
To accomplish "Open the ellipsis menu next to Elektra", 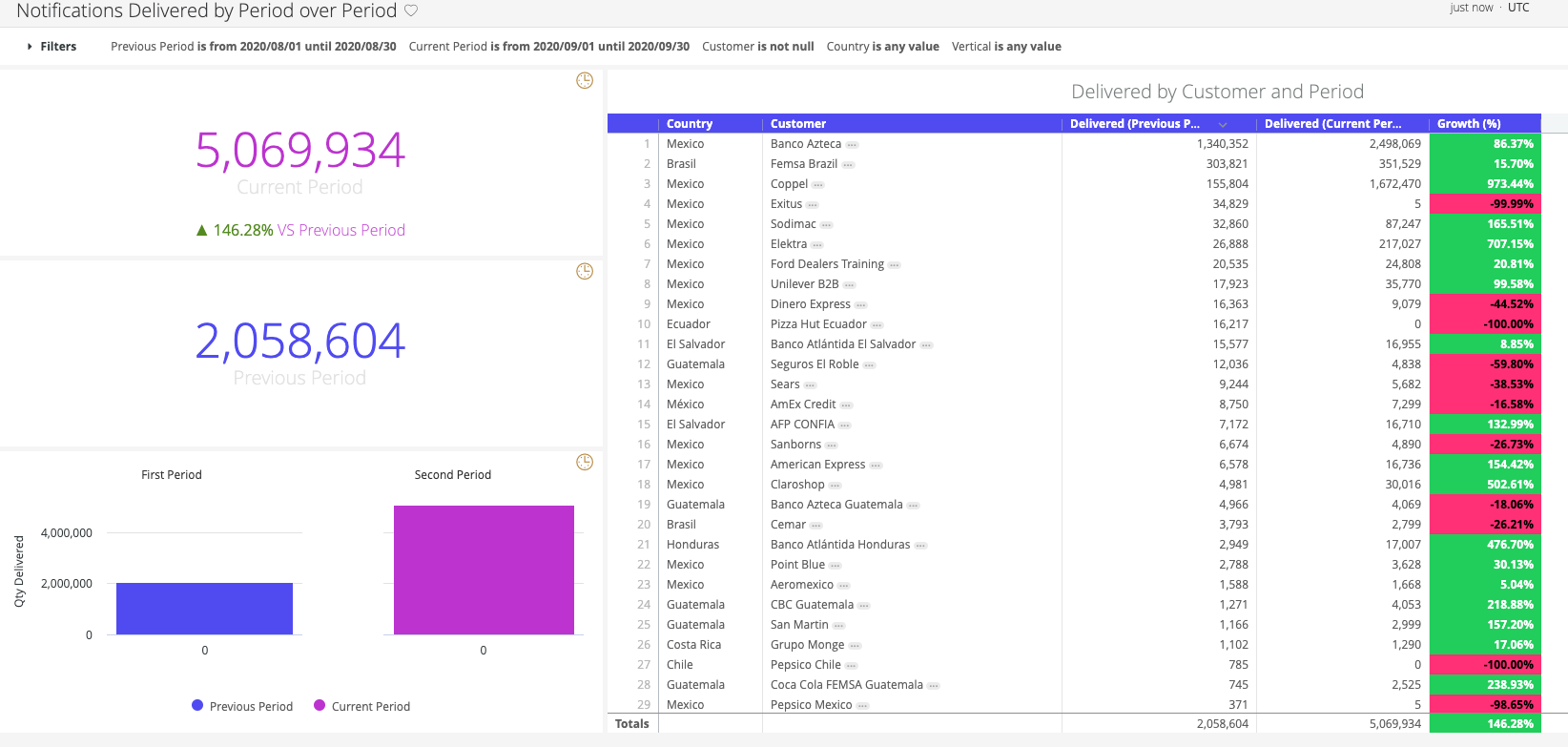I will [x=817, y=245].
